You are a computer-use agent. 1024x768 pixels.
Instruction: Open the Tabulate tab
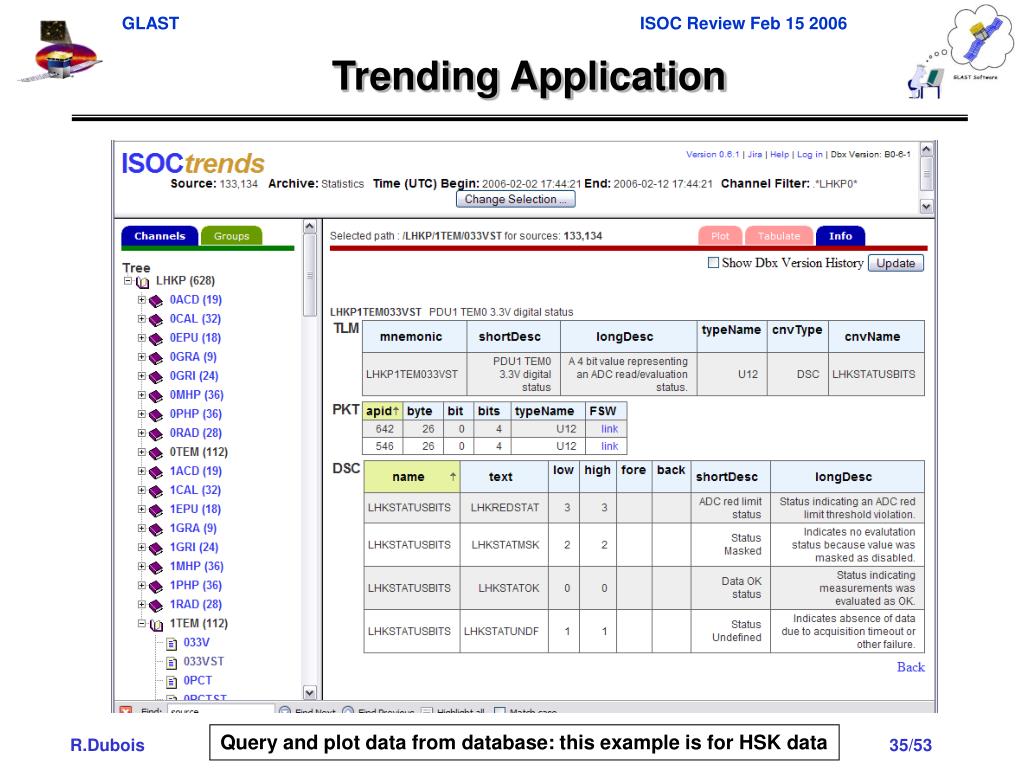point(778,236)
